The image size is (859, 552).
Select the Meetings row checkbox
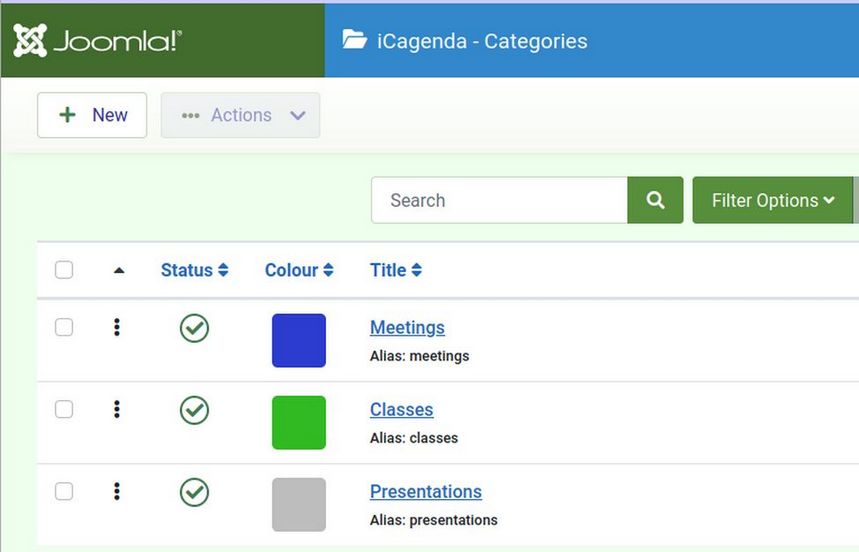point(64,327)
